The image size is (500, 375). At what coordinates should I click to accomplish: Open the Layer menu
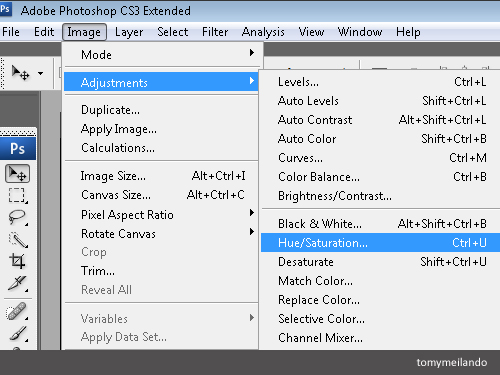pos(129,32)
